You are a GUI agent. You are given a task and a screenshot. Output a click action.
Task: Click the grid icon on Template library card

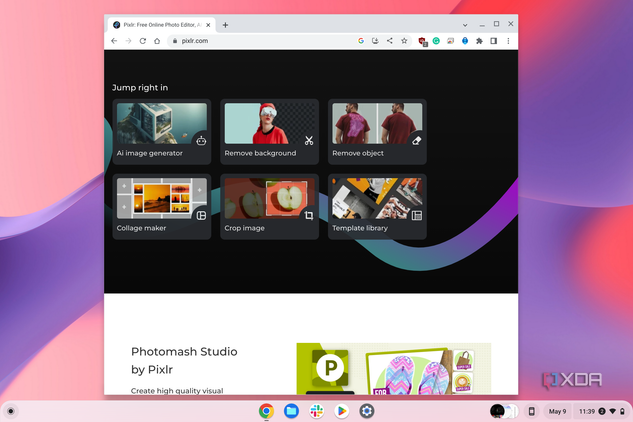417,216
